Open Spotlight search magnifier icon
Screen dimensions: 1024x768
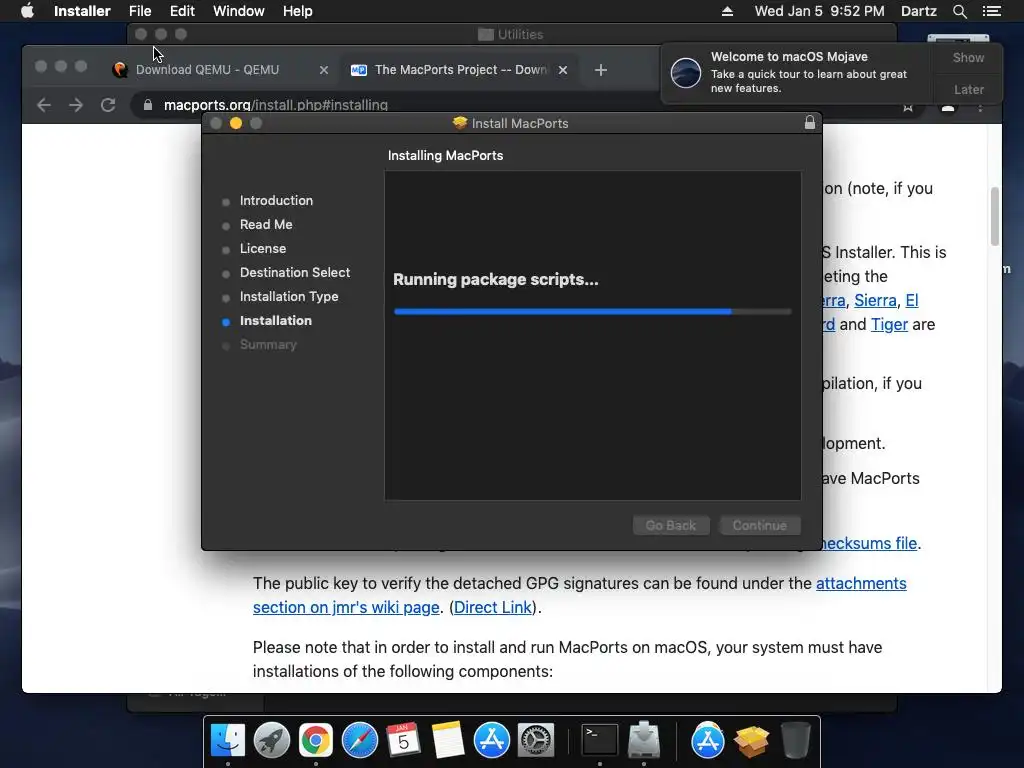point(959,11)
